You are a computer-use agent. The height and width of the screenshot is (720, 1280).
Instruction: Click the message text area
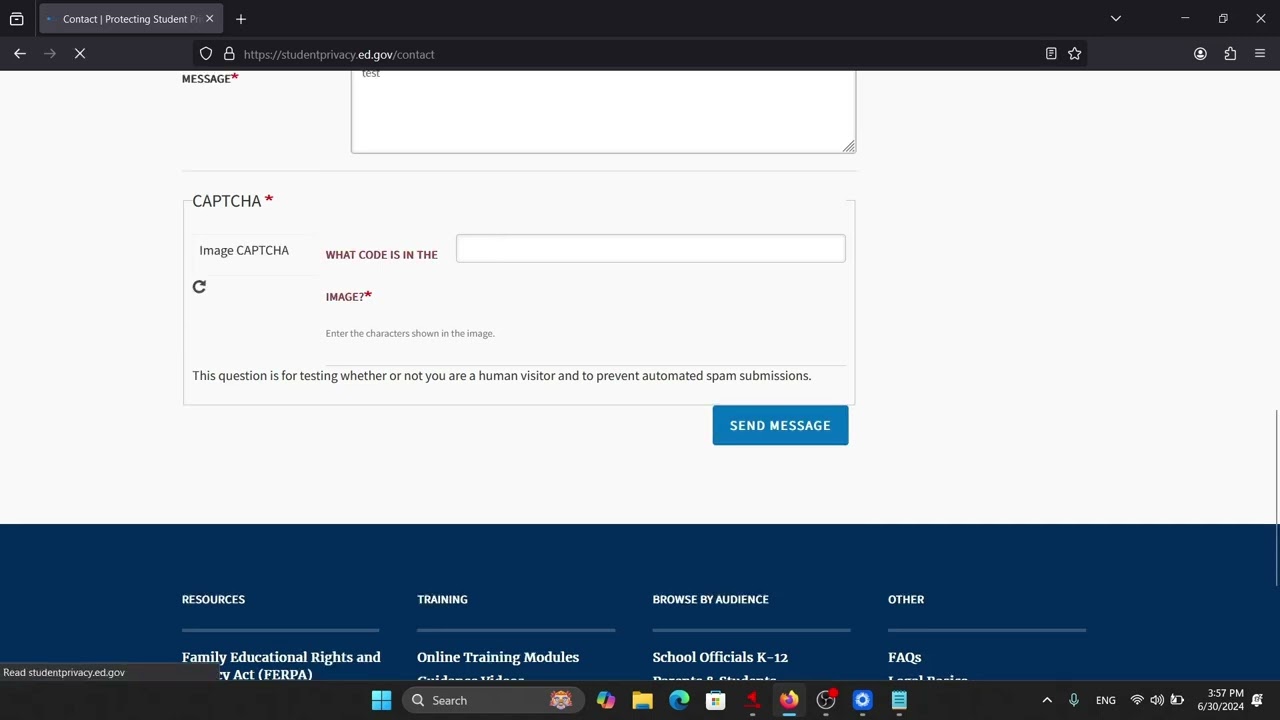pos(603,111)
